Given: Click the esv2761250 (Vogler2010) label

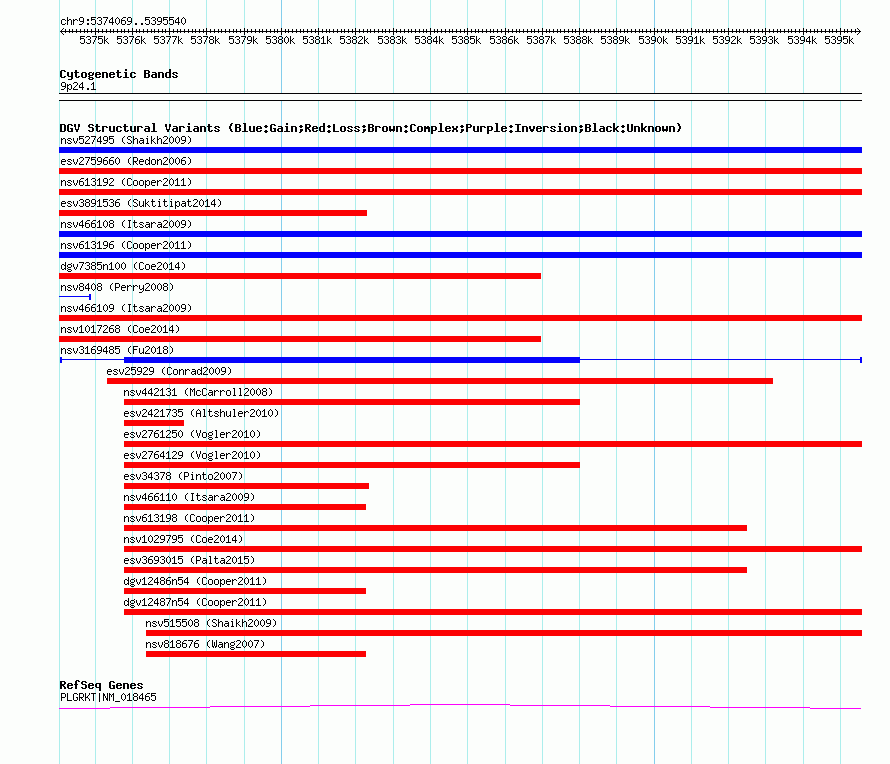Looking at the screenshot, I should tap(192, 434).
